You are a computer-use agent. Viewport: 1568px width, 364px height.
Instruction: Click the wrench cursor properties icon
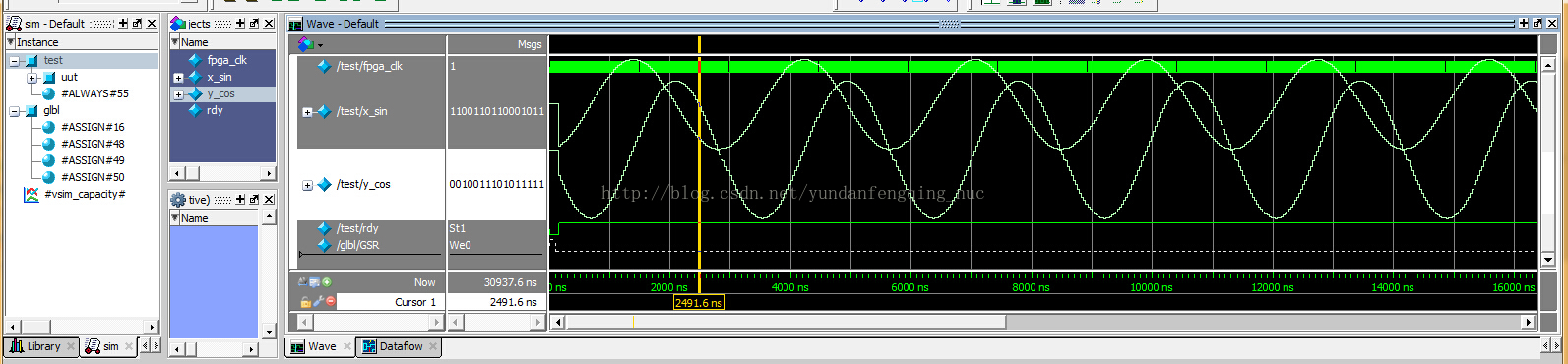coord(318,302)
